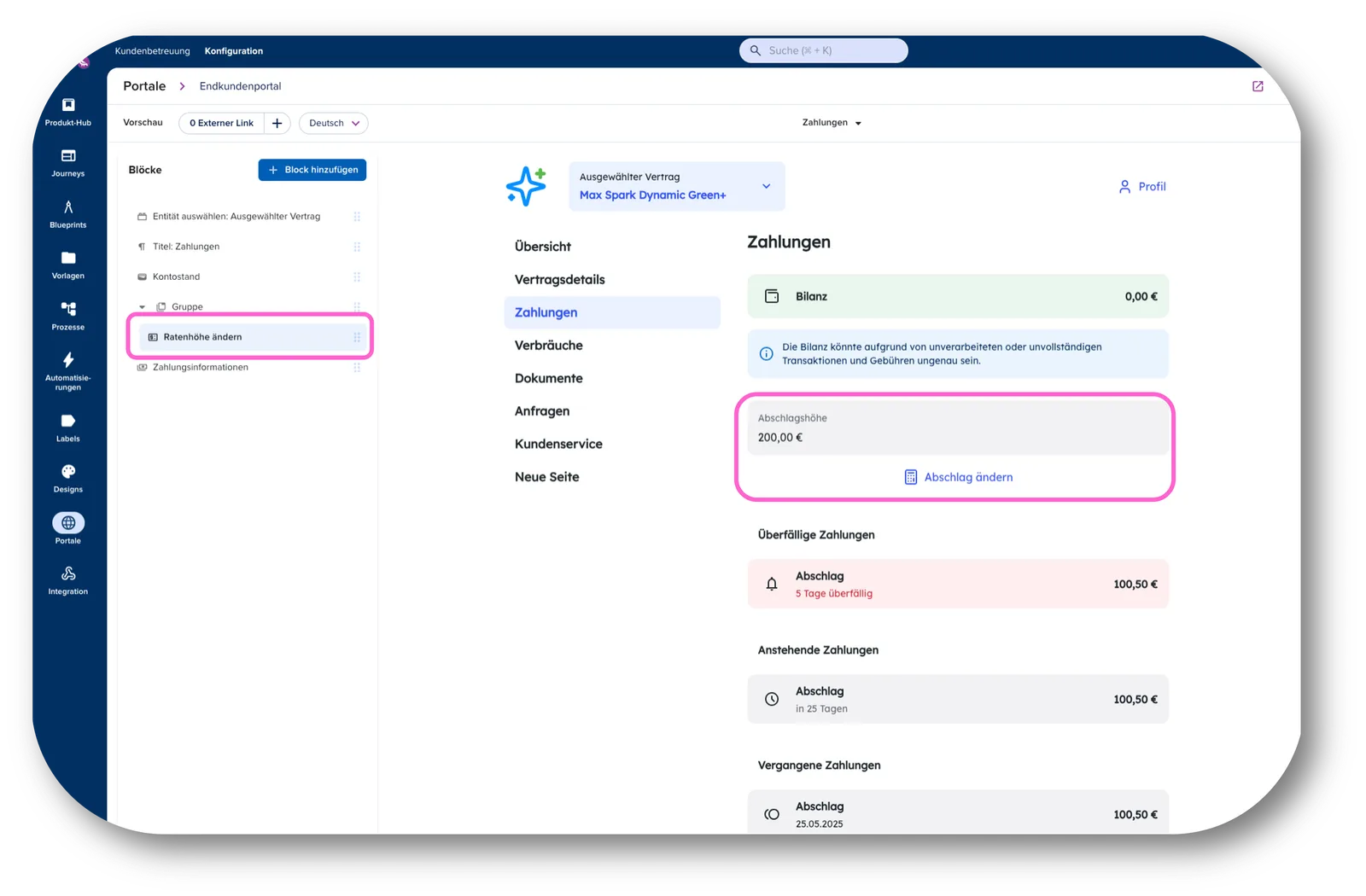This screenshot has width=1366, height=896.
Task: Click 0 Externer Link button
Action: pyautogui.click(x=222, y=123)
